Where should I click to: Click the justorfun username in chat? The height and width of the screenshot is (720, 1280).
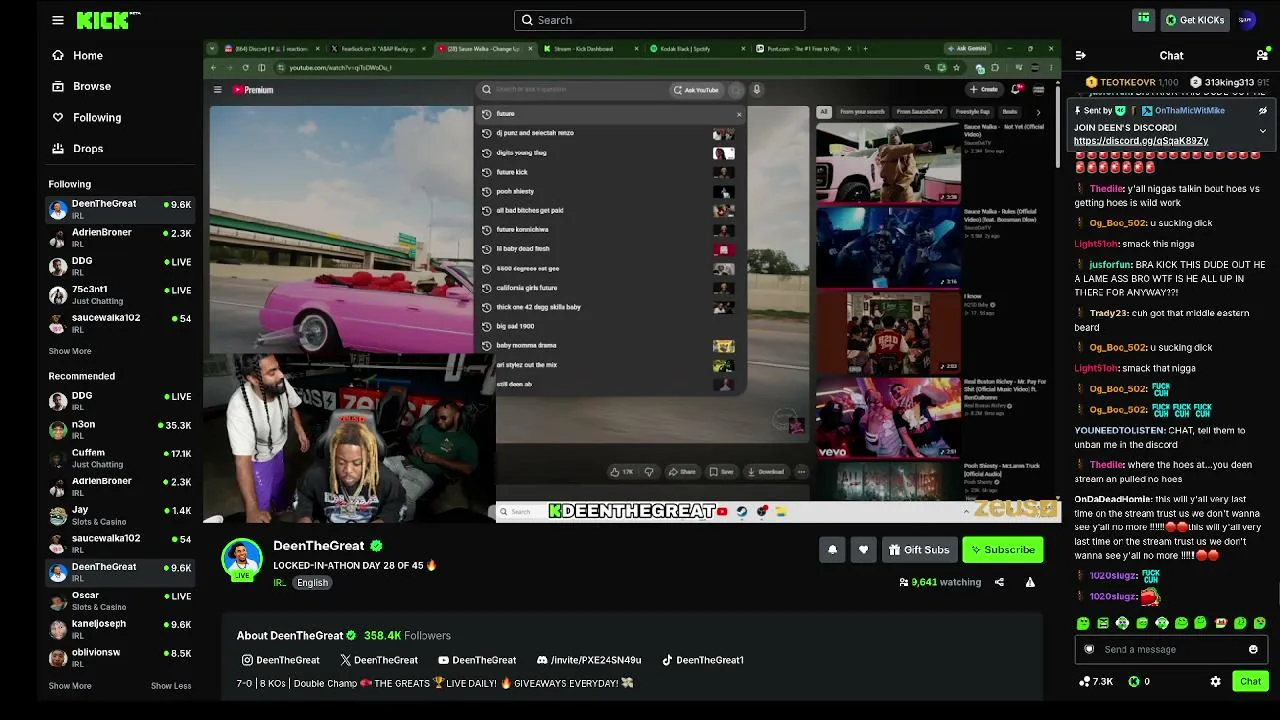[x=1110, y=265]
